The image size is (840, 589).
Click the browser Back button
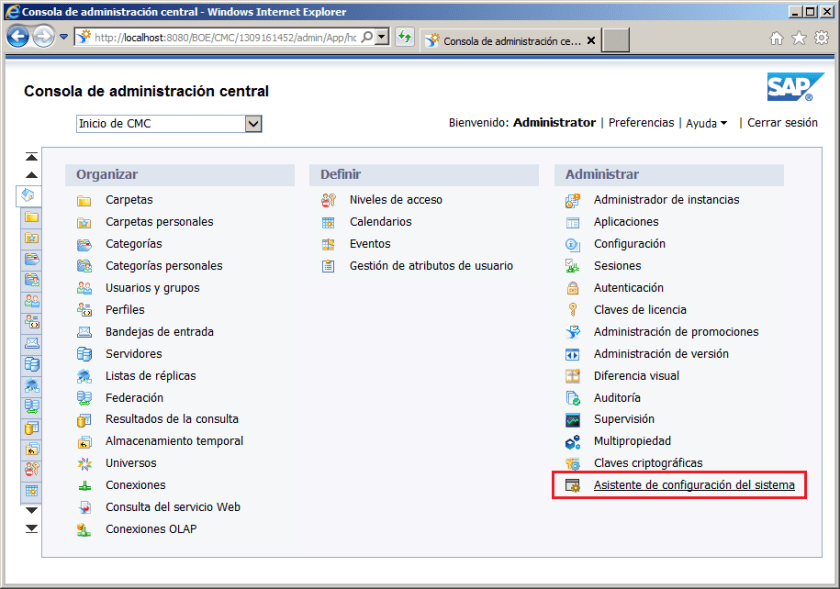18,37
